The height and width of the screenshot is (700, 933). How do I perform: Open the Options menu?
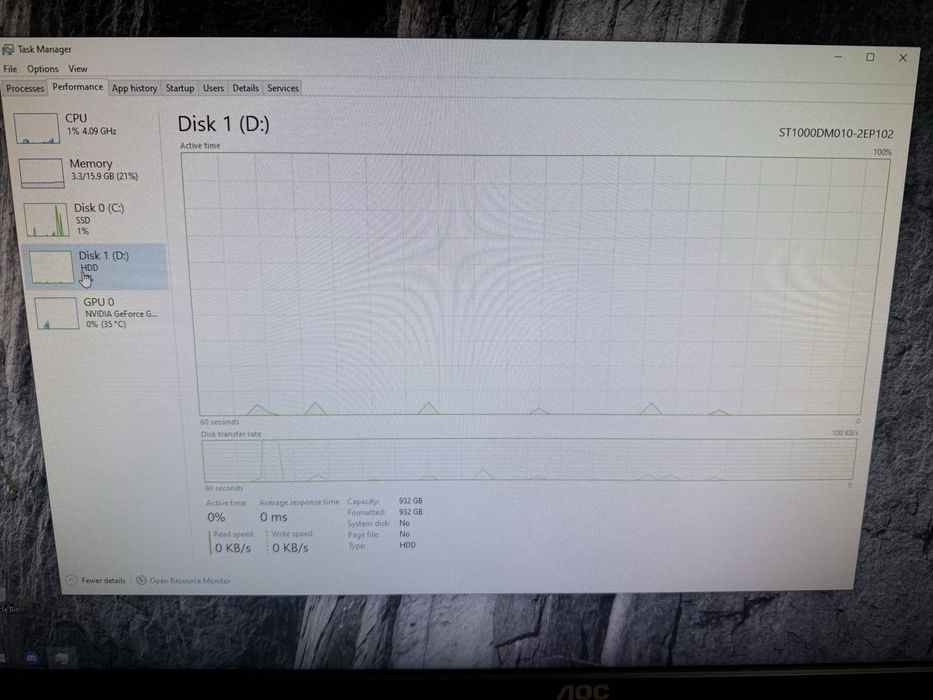pyautogui.click(x=43, y=69)
